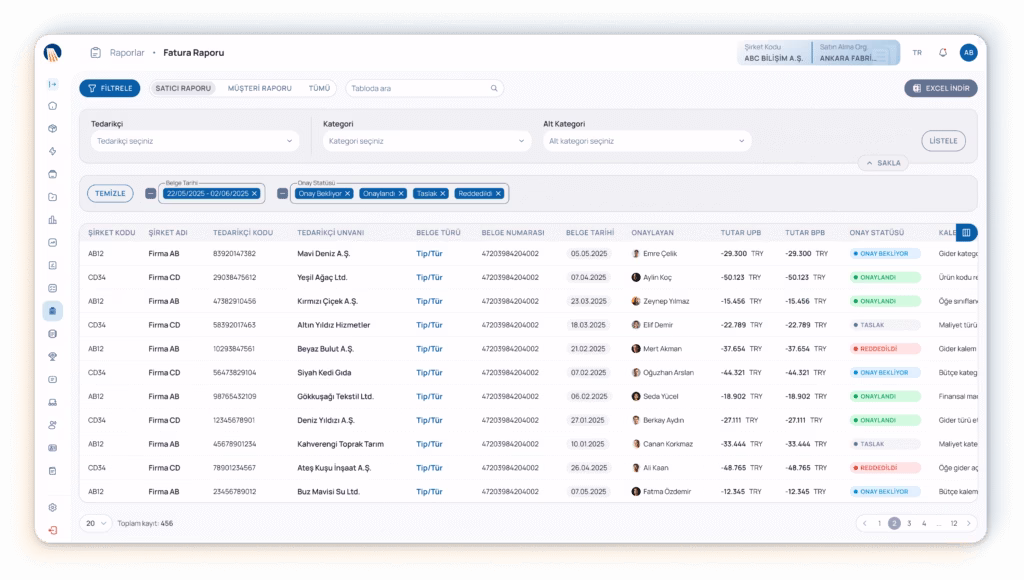Open the home icon in sidebar
Viewport: 1024px width, 580px height.
coord(53,105)
